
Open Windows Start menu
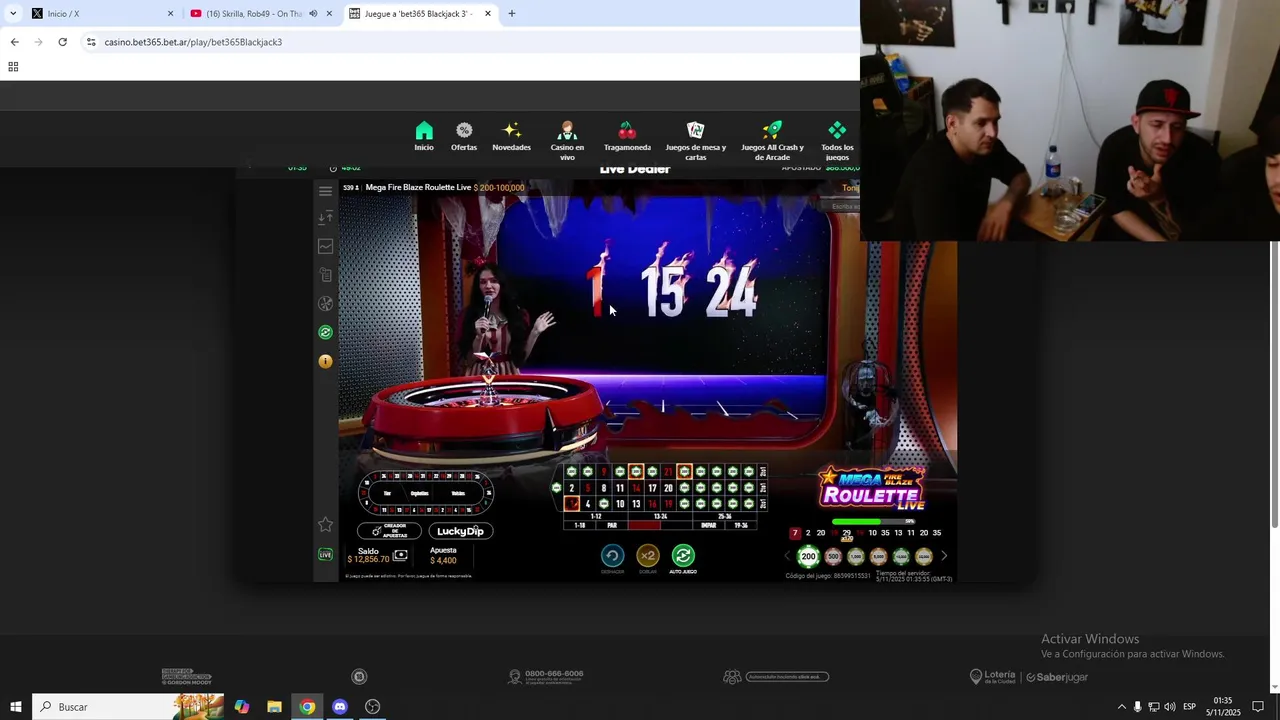[15, 707]
